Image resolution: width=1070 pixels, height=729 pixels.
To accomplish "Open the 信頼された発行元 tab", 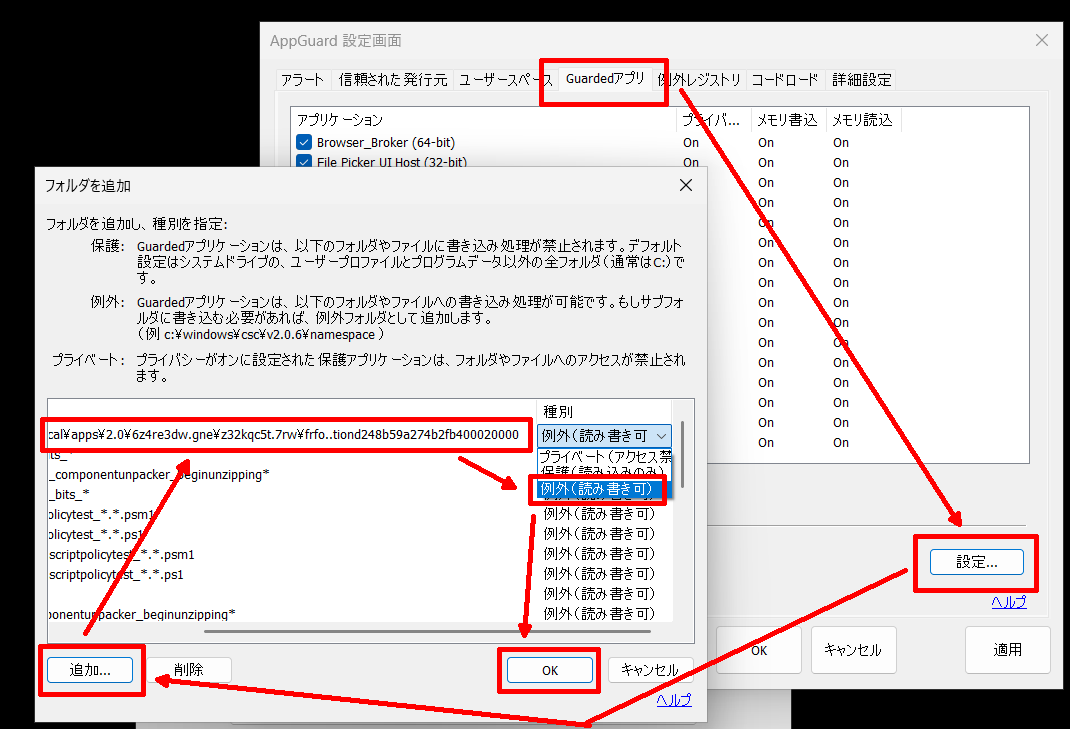I will [392, 80].
